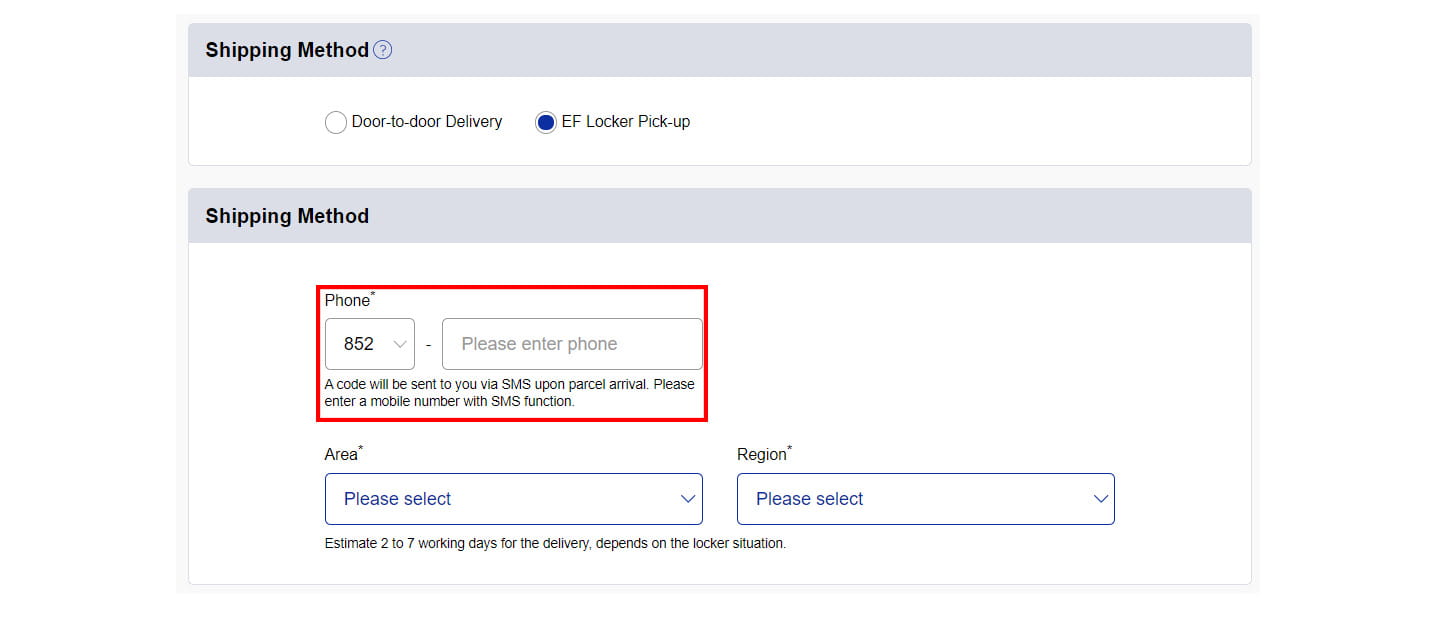This screenshot has width=1440, height=617.
Task: Expand the Area dropdown chevron arrow
Action: pyautogui.click(x=688, y=499)
